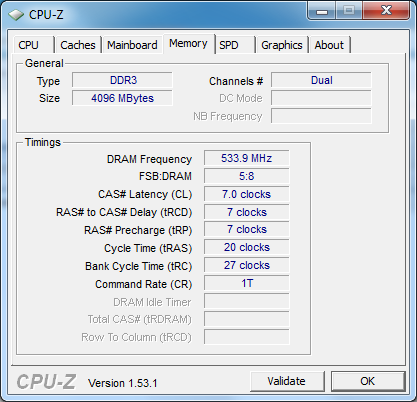The width and height of the screenshot is (417, 402).
Task: Open the Caches tab
Action: [x=78, y=45]
